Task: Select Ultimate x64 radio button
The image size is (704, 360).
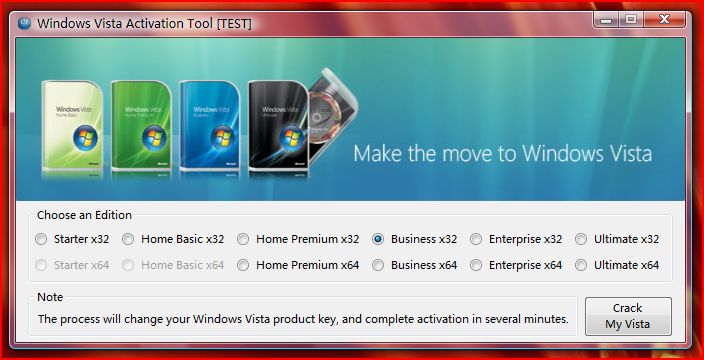Action: tap(617, 265)
